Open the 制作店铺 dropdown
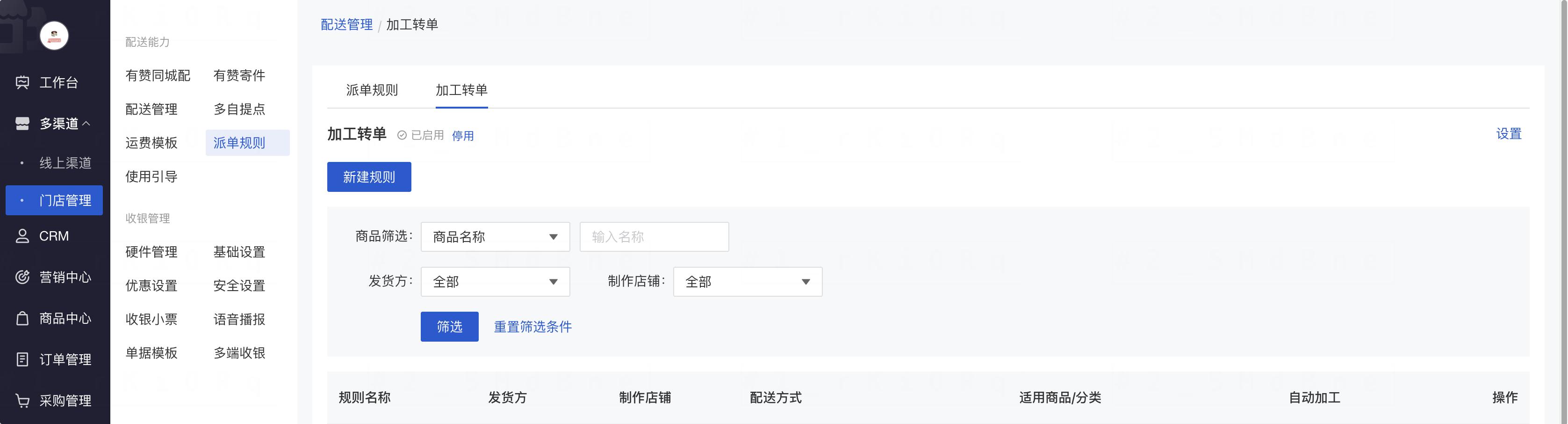 click(747, 282)
